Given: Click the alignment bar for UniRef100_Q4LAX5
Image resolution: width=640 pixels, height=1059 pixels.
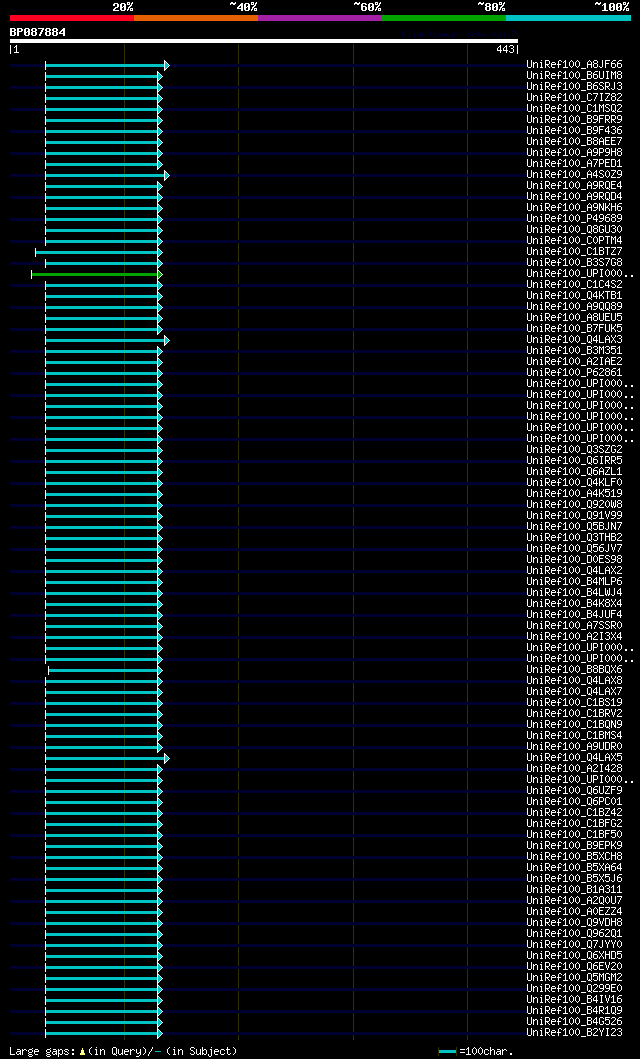Looking at the screenshot, I should pyautogui.click(x=107, y=758).
